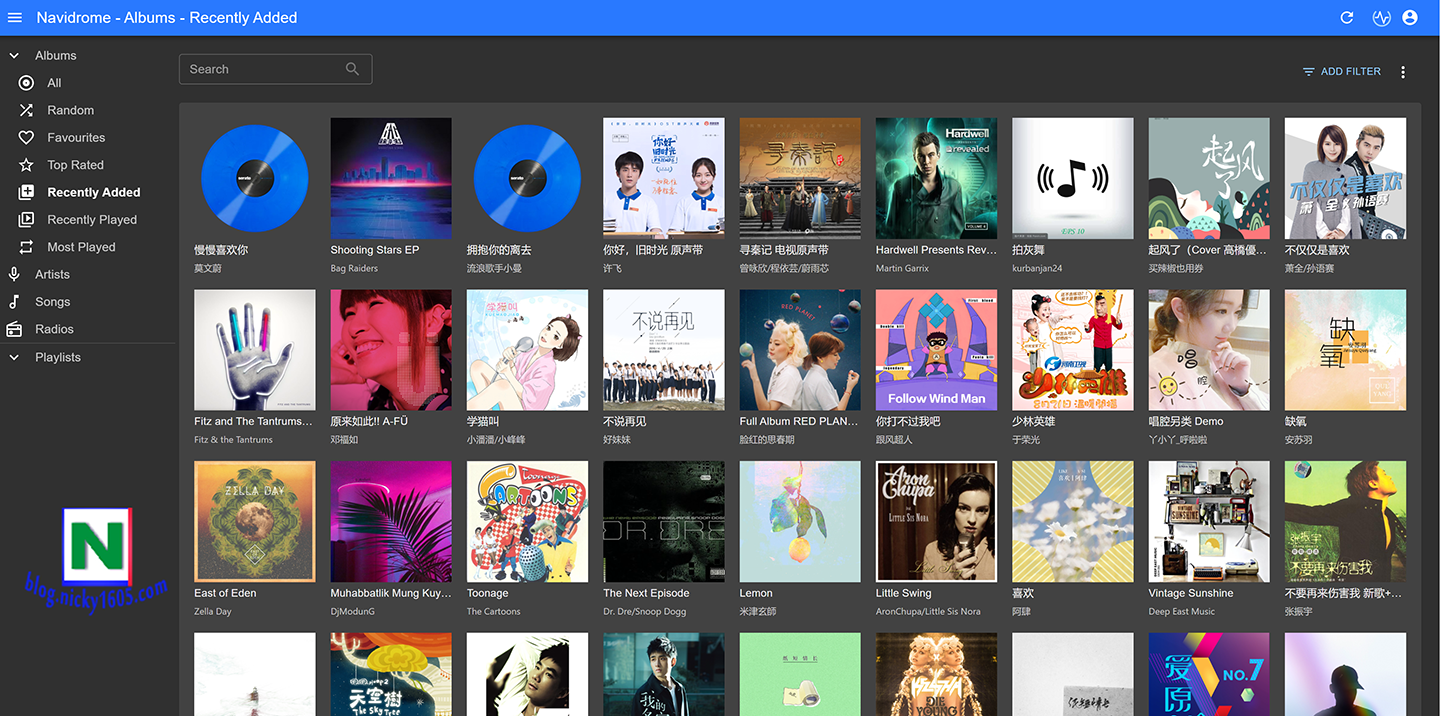
Task: Open the Radios page
Action: [54, 329]
